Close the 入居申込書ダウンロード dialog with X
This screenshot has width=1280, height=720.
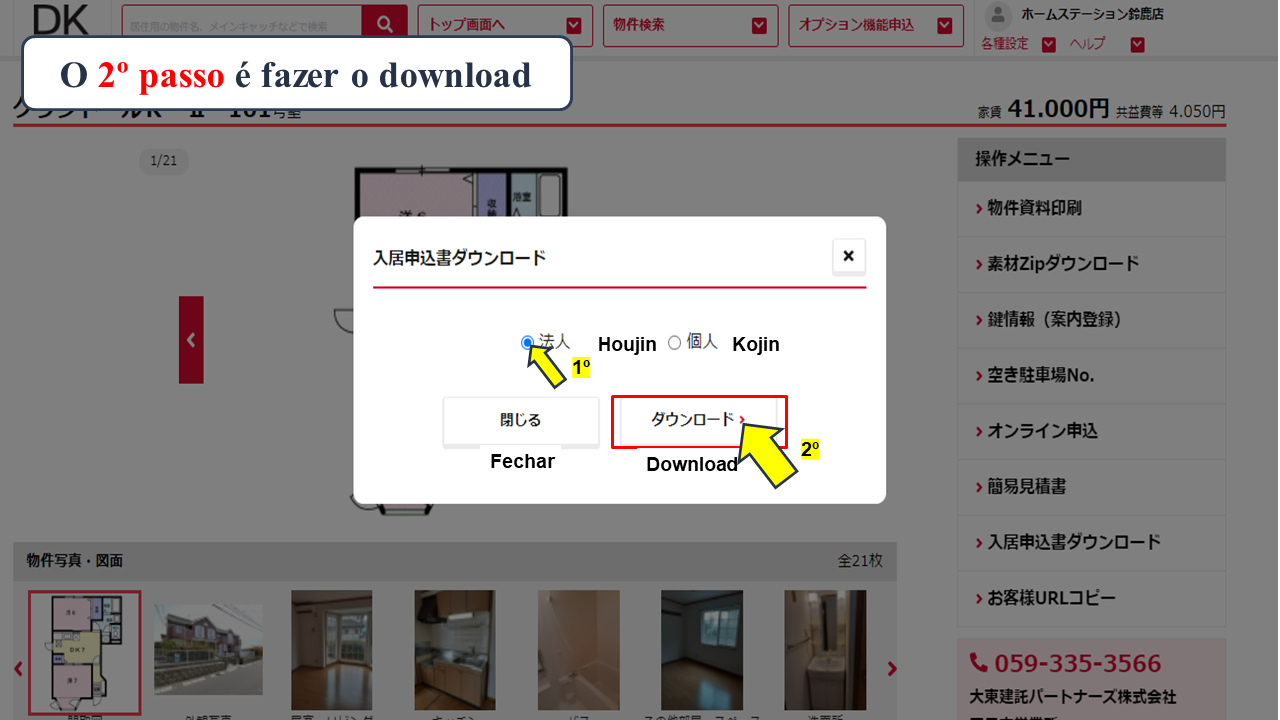848,256
